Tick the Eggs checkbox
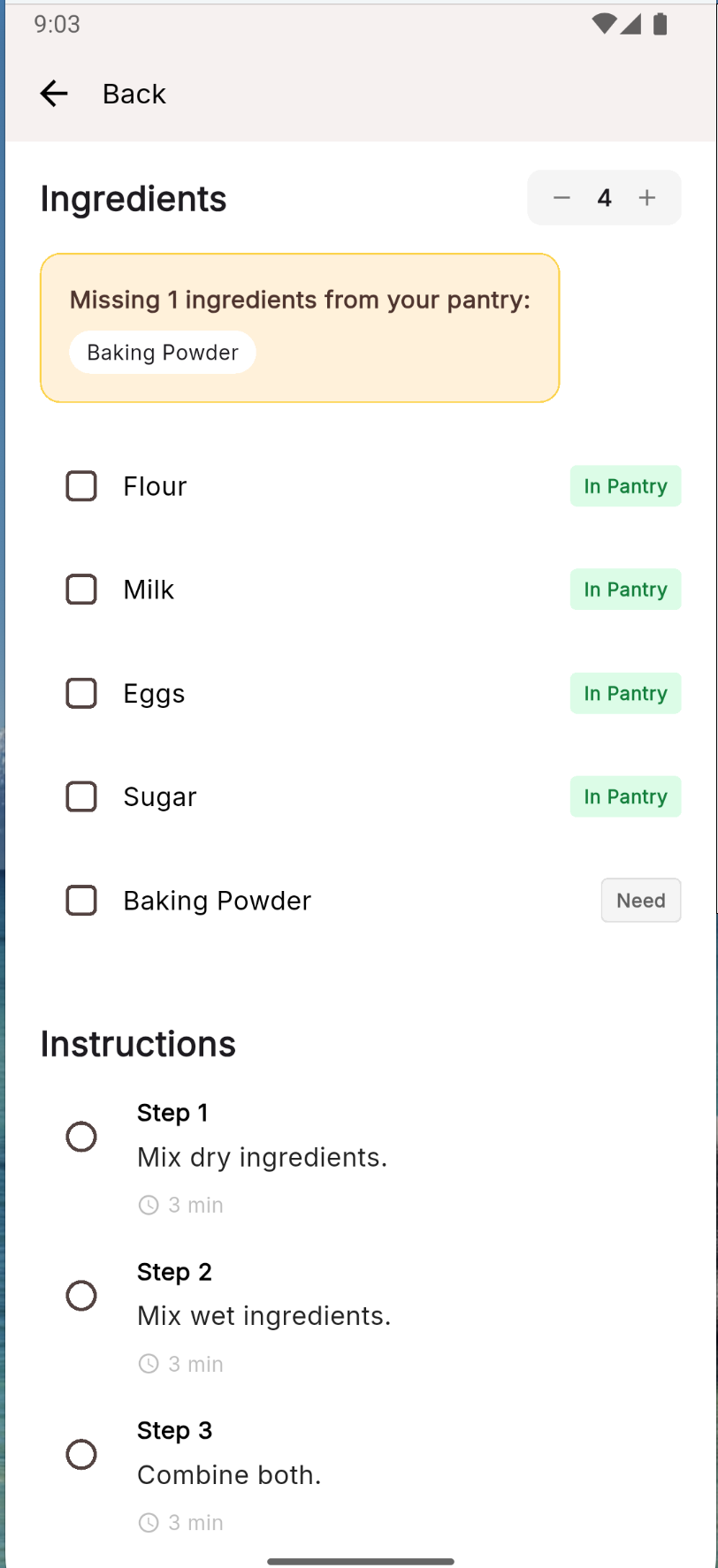 pyautogui.click(x=81, y=694)
